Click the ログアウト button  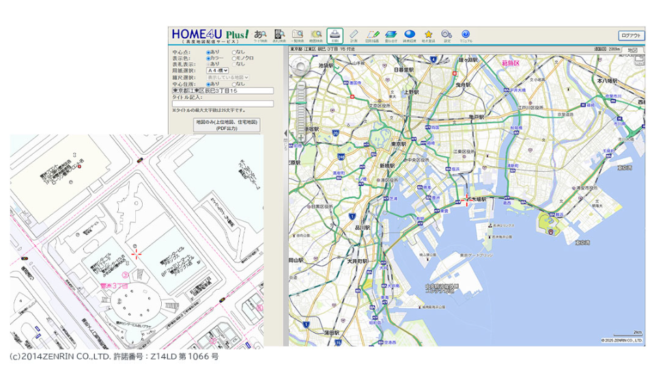pos(631,36)
